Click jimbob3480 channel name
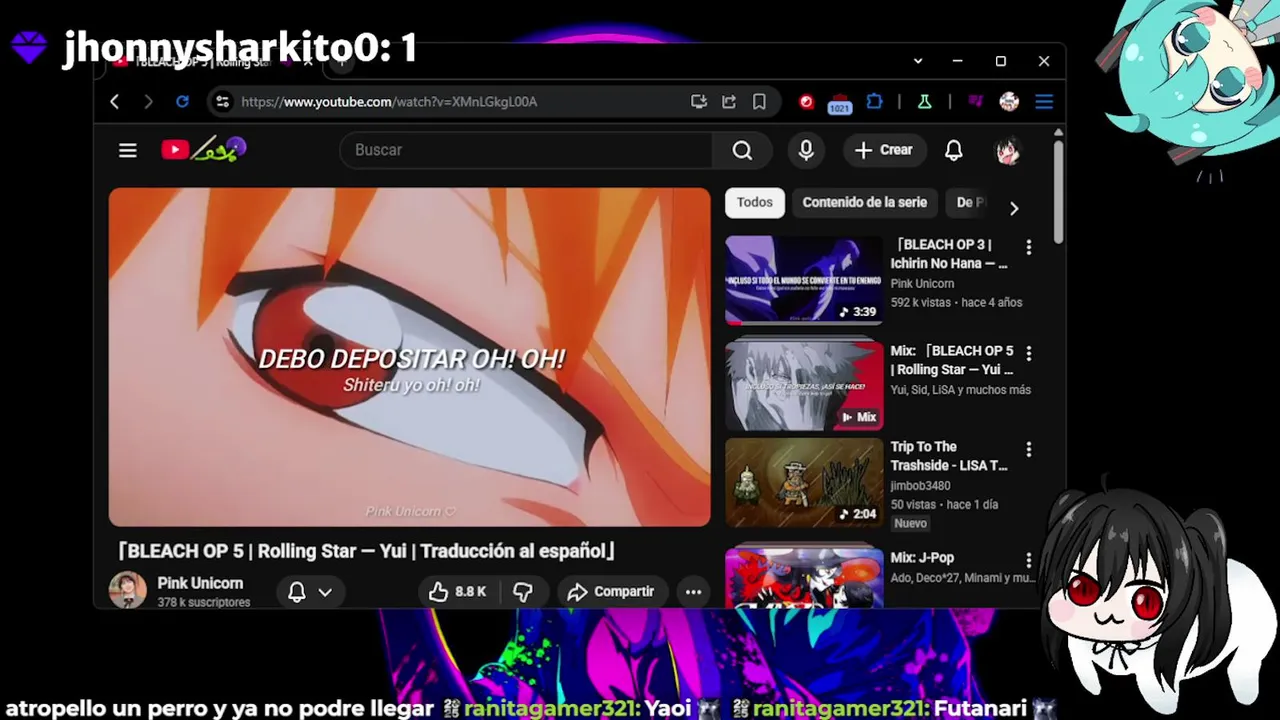The image size is (1280, 720). (920, 486)
